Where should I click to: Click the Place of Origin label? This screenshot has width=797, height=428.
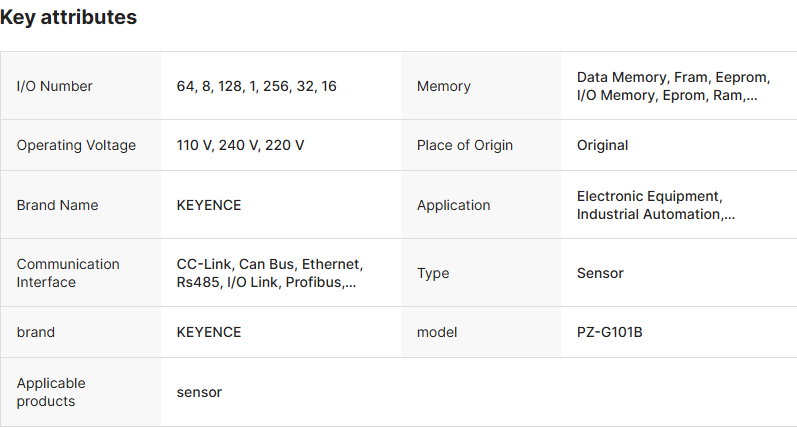[x=464, y=145]
